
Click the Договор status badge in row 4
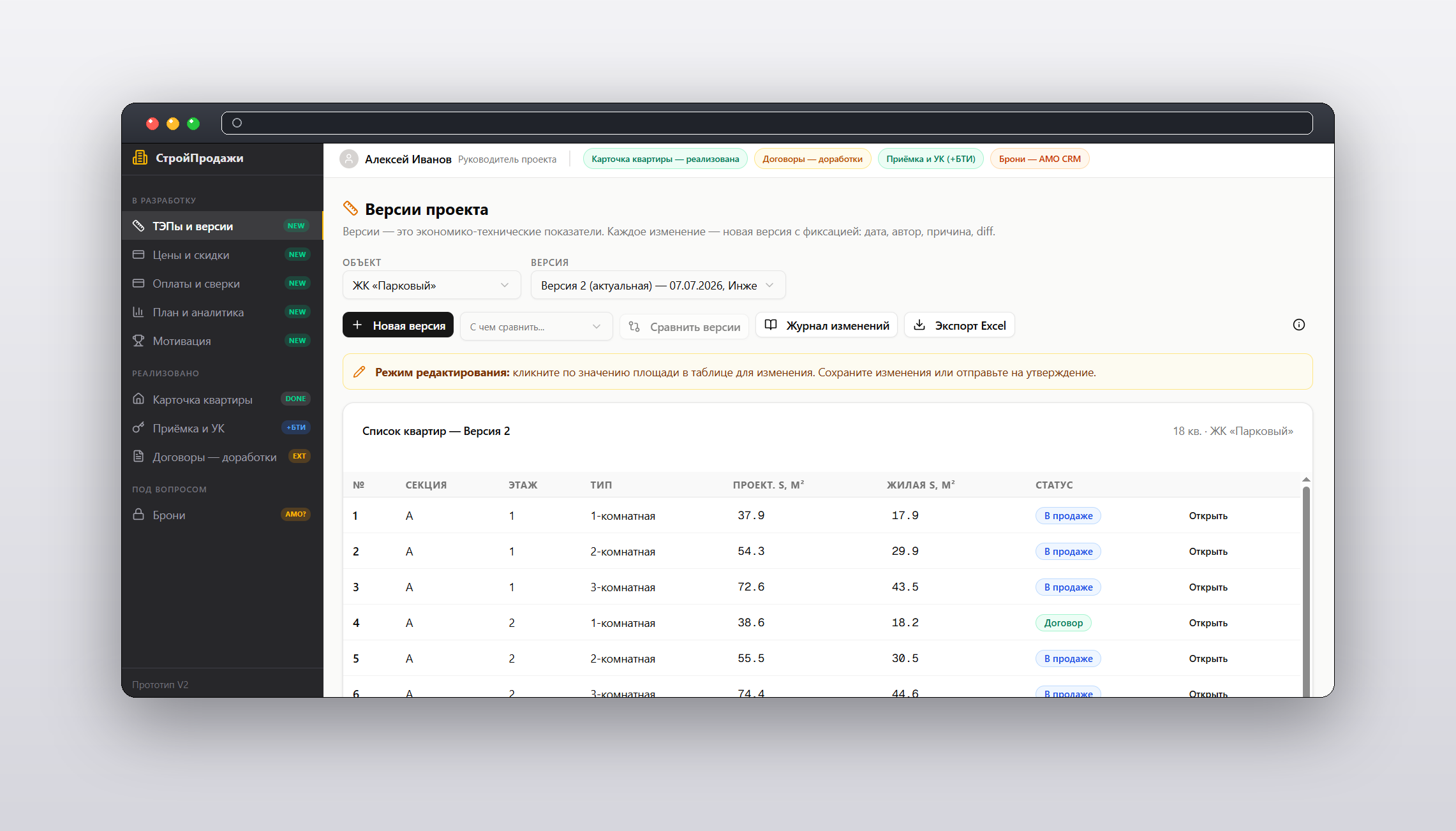pyautogui.click(x=1063, y=622)
